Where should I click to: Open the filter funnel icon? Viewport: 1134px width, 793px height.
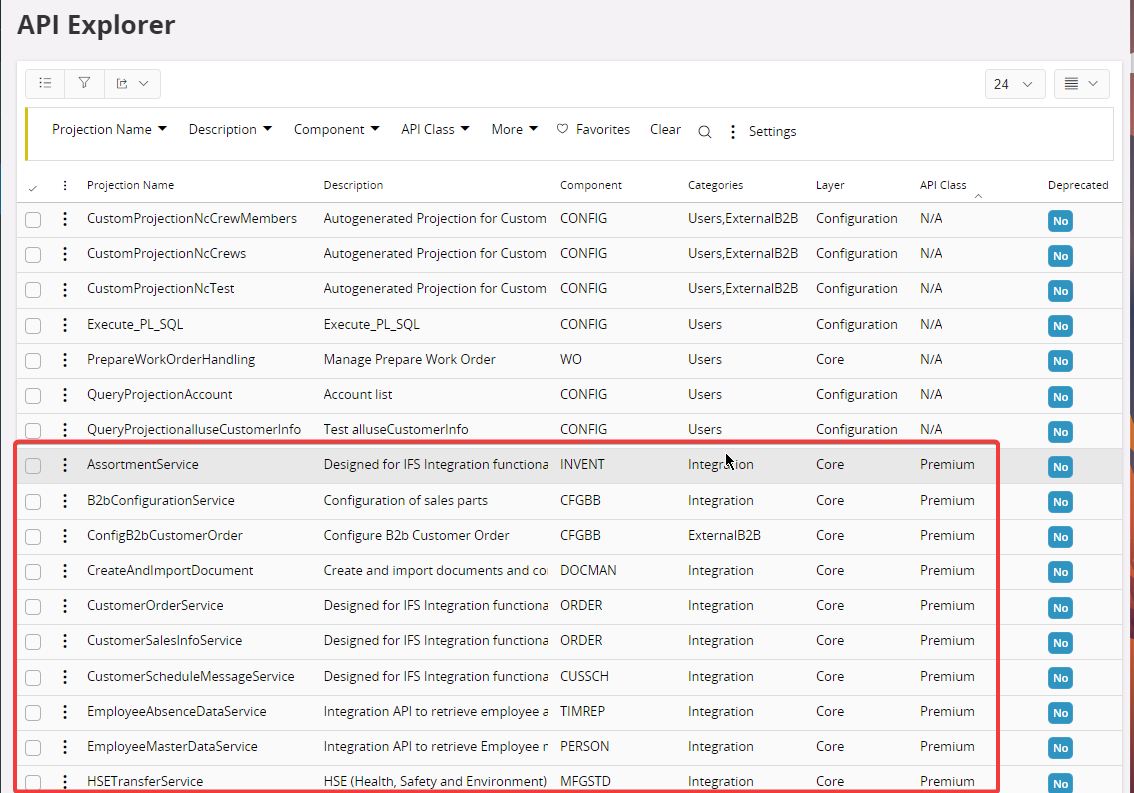[84, 84]
